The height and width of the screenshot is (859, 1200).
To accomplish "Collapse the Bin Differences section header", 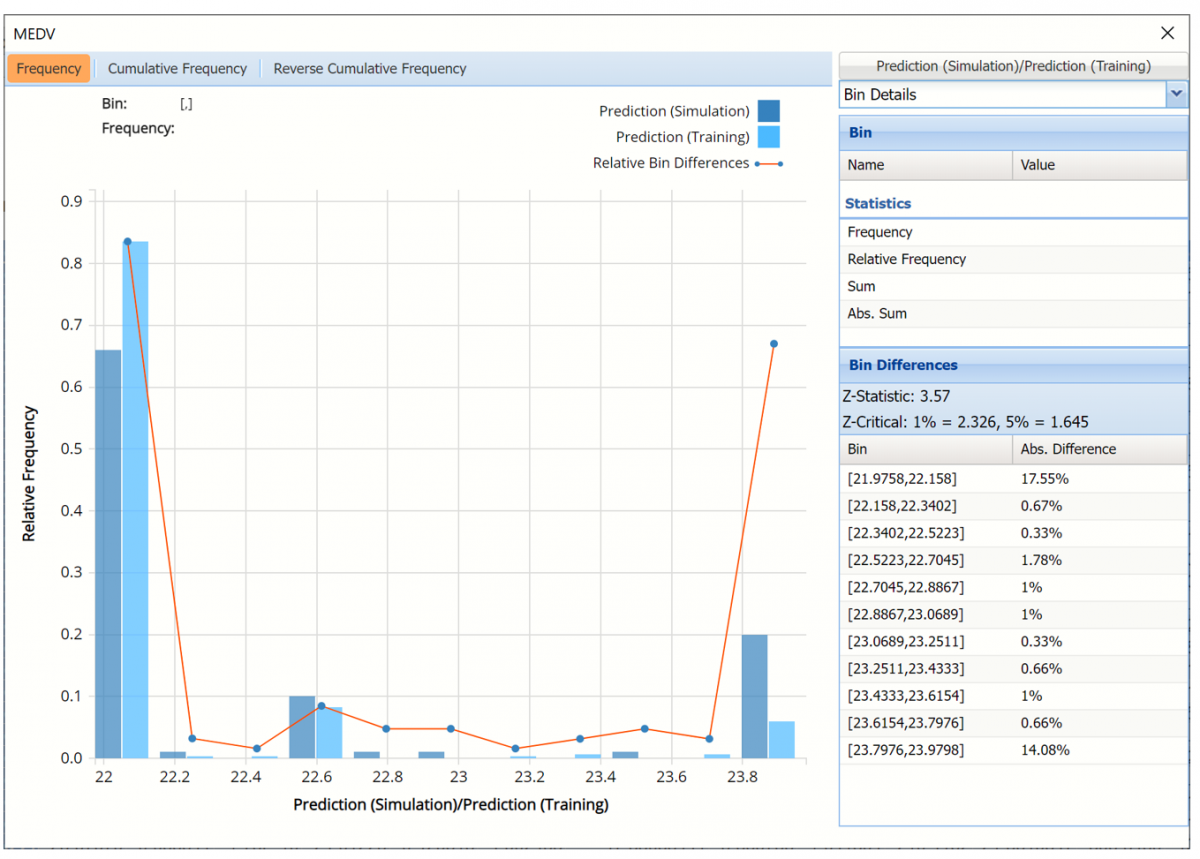I will click(x=1013, y=366).
